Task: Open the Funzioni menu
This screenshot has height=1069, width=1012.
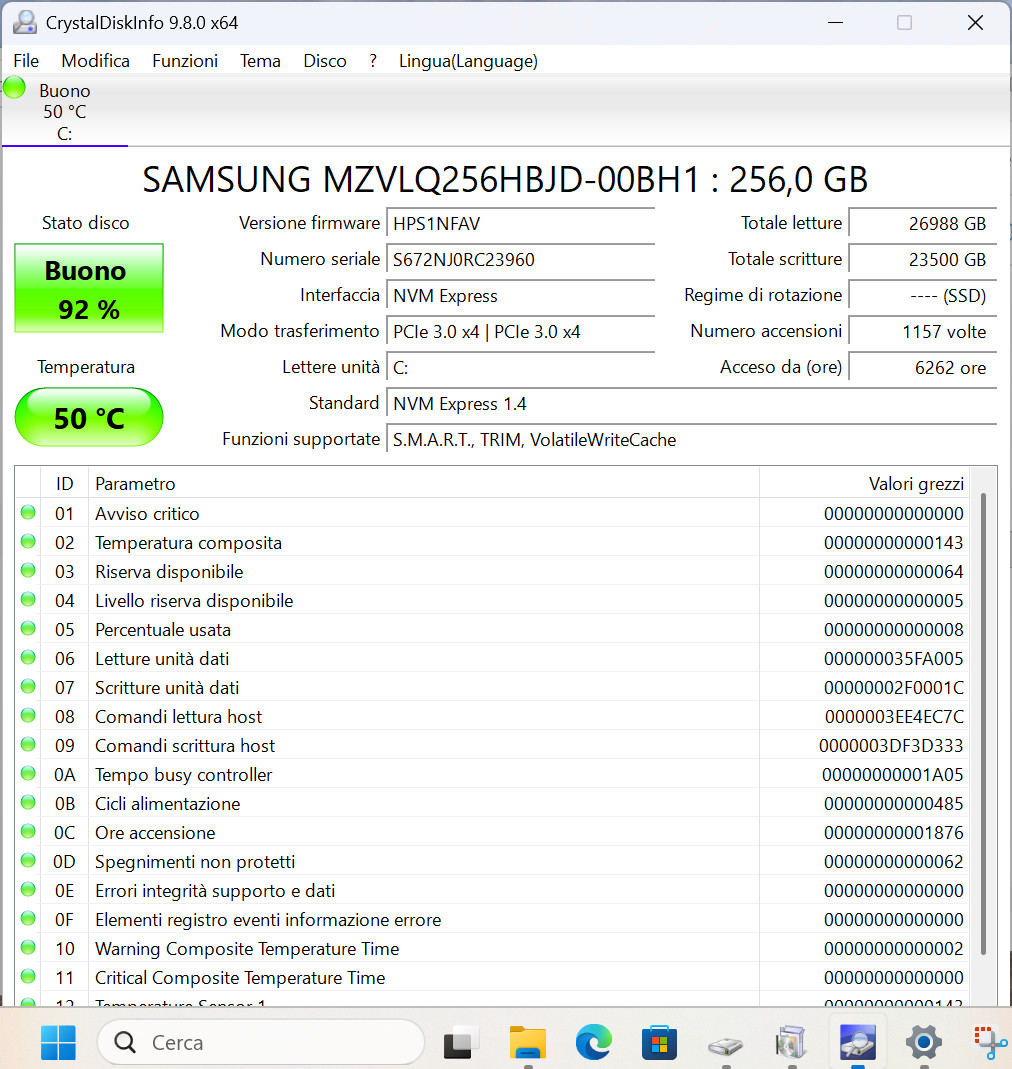Action: (x=185, y=61)
